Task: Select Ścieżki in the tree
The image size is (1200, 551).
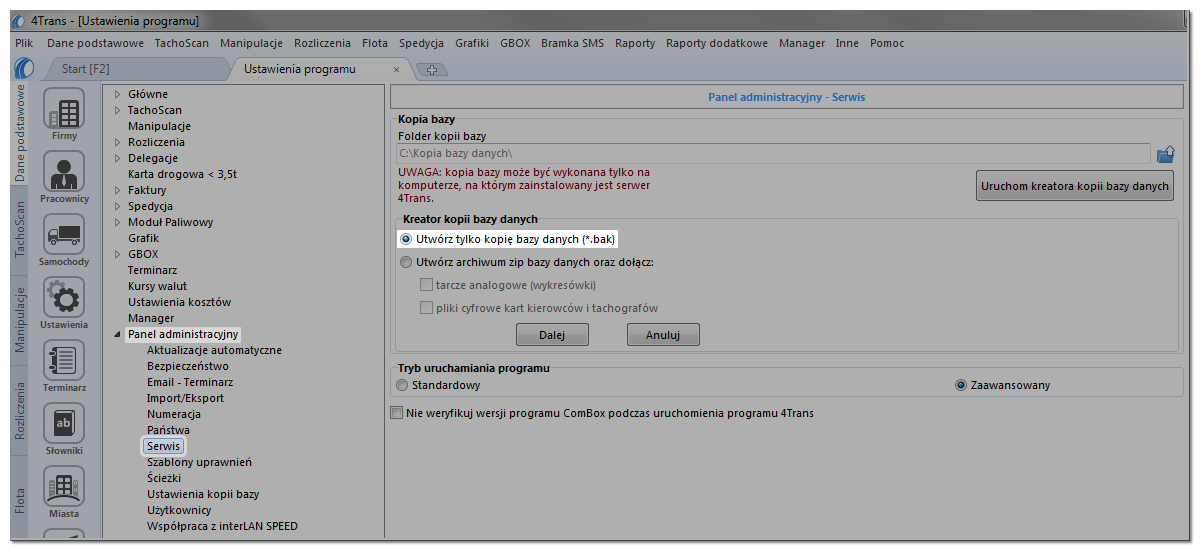Action: (x=164, y=478)
